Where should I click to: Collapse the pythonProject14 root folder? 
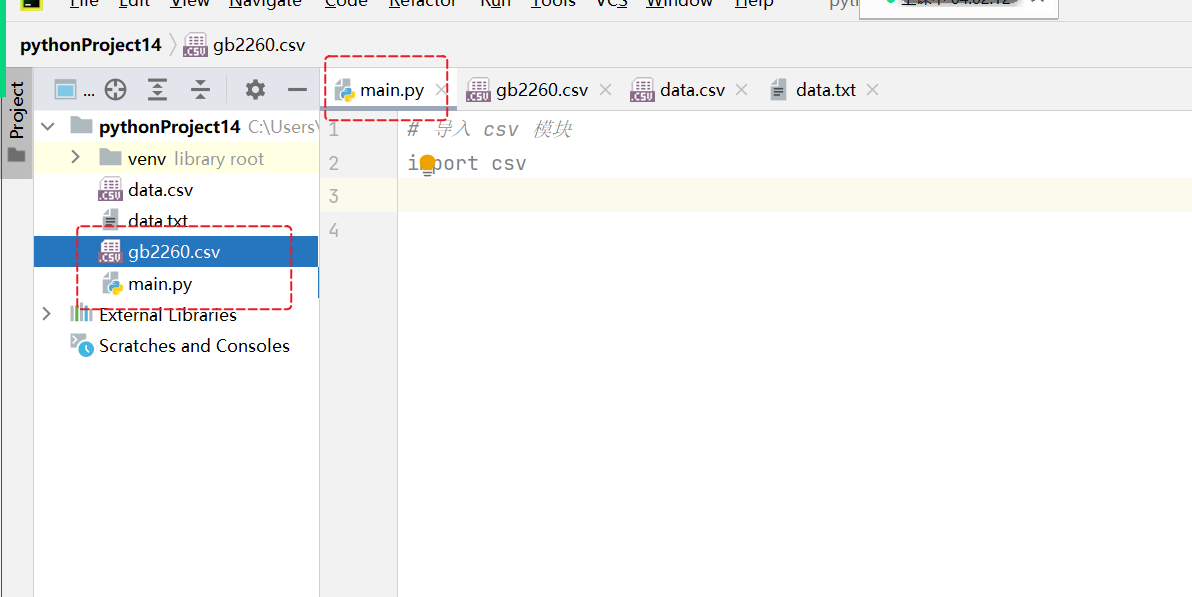pos(49,126)
